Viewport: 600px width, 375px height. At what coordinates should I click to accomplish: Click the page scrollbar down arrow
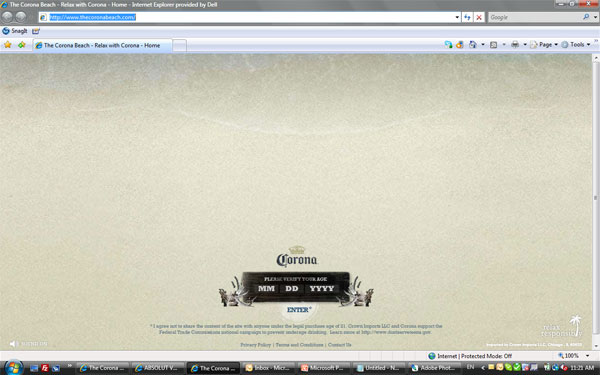[596, 346]
